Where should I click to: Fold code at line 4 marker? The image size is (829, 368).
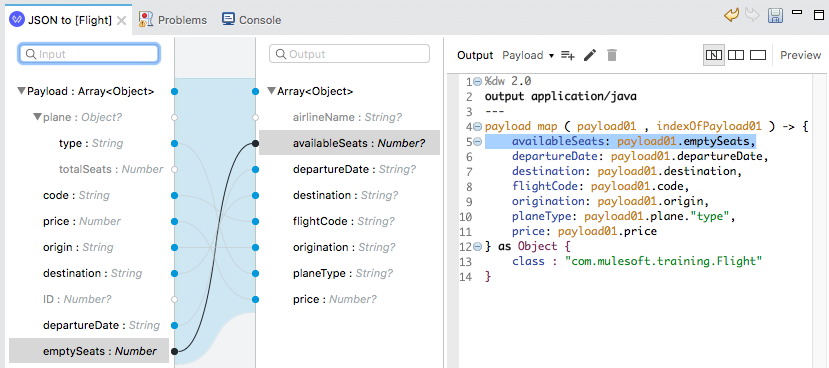(x=477, y=127)
